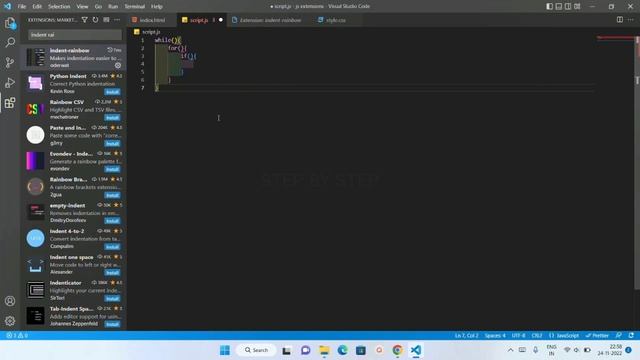Switch to the index.html tab
Image resolution: width=640 pixels, height=360 pixels.
tap(152, 20)
